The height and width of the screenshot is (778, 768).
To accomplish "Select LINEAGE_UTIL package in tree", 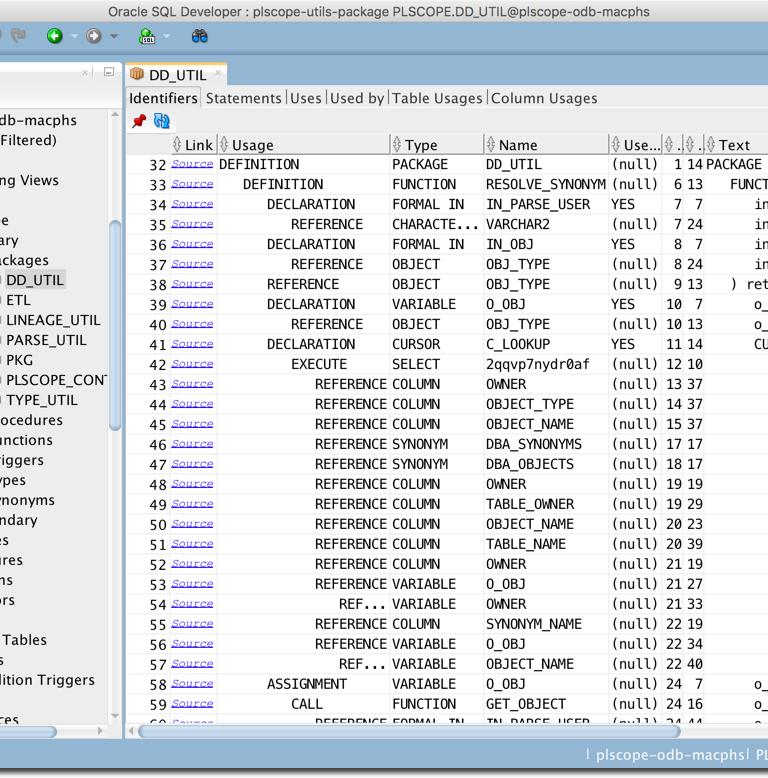I will point(53,320).
